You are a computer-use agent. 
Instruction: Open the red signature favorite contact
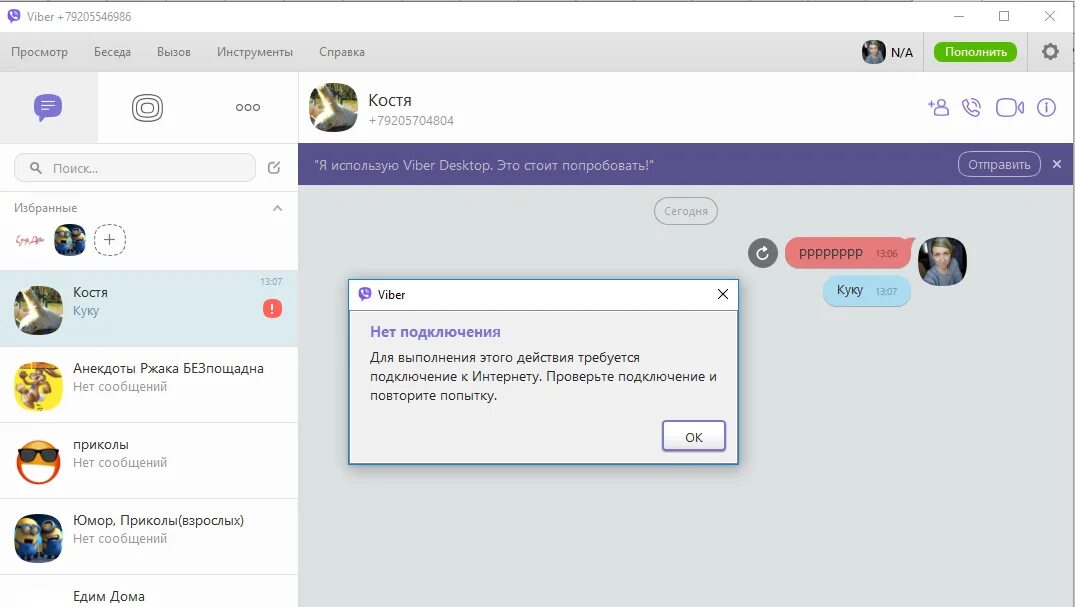coord(29,240)
